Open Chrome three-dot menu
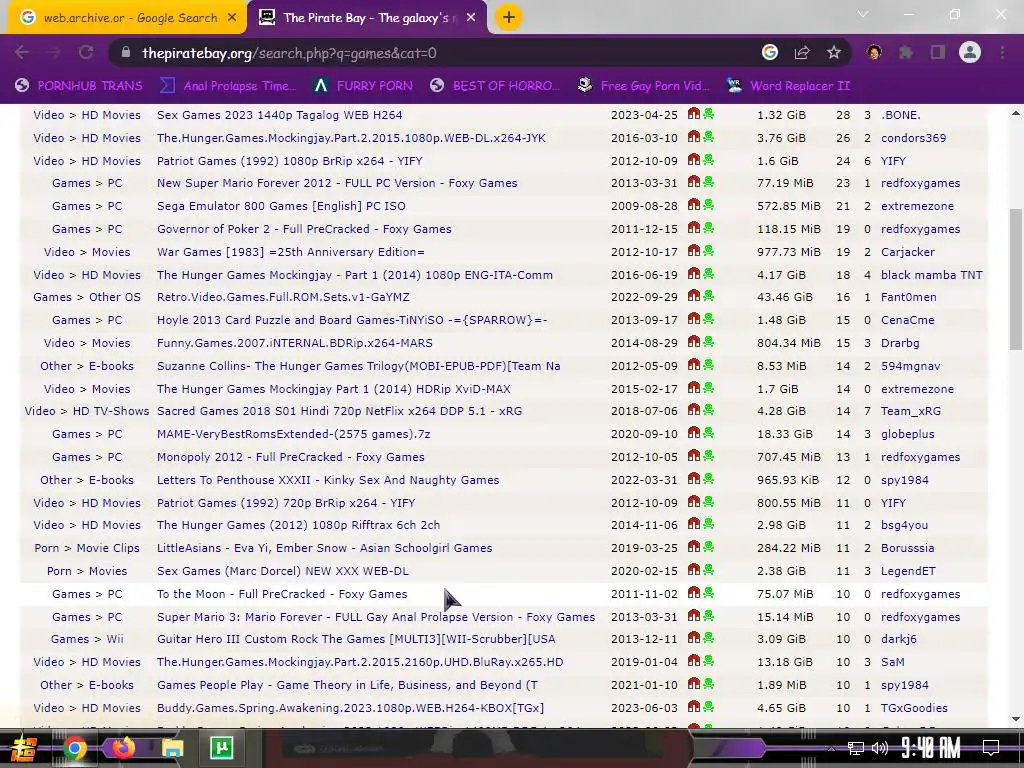The image size is (1024, 768). [x=1002, y=53]
